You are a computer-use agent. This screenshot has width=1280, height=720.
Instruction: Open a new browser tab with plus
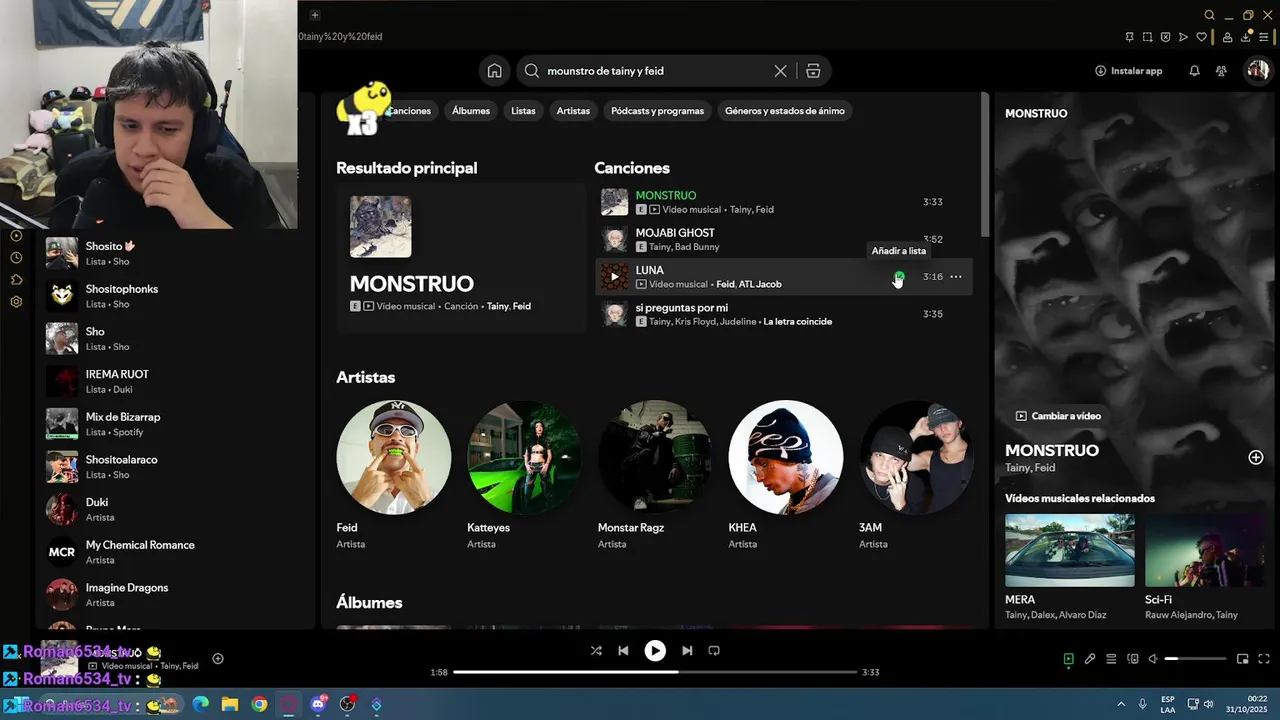click(314, 15)
